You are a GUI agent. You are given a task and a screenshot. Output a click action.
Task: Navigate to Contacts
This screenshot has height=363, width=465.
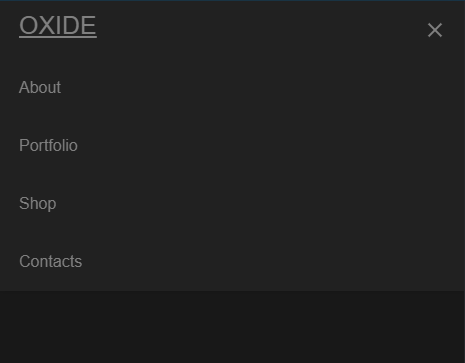(x=50, y=261)
